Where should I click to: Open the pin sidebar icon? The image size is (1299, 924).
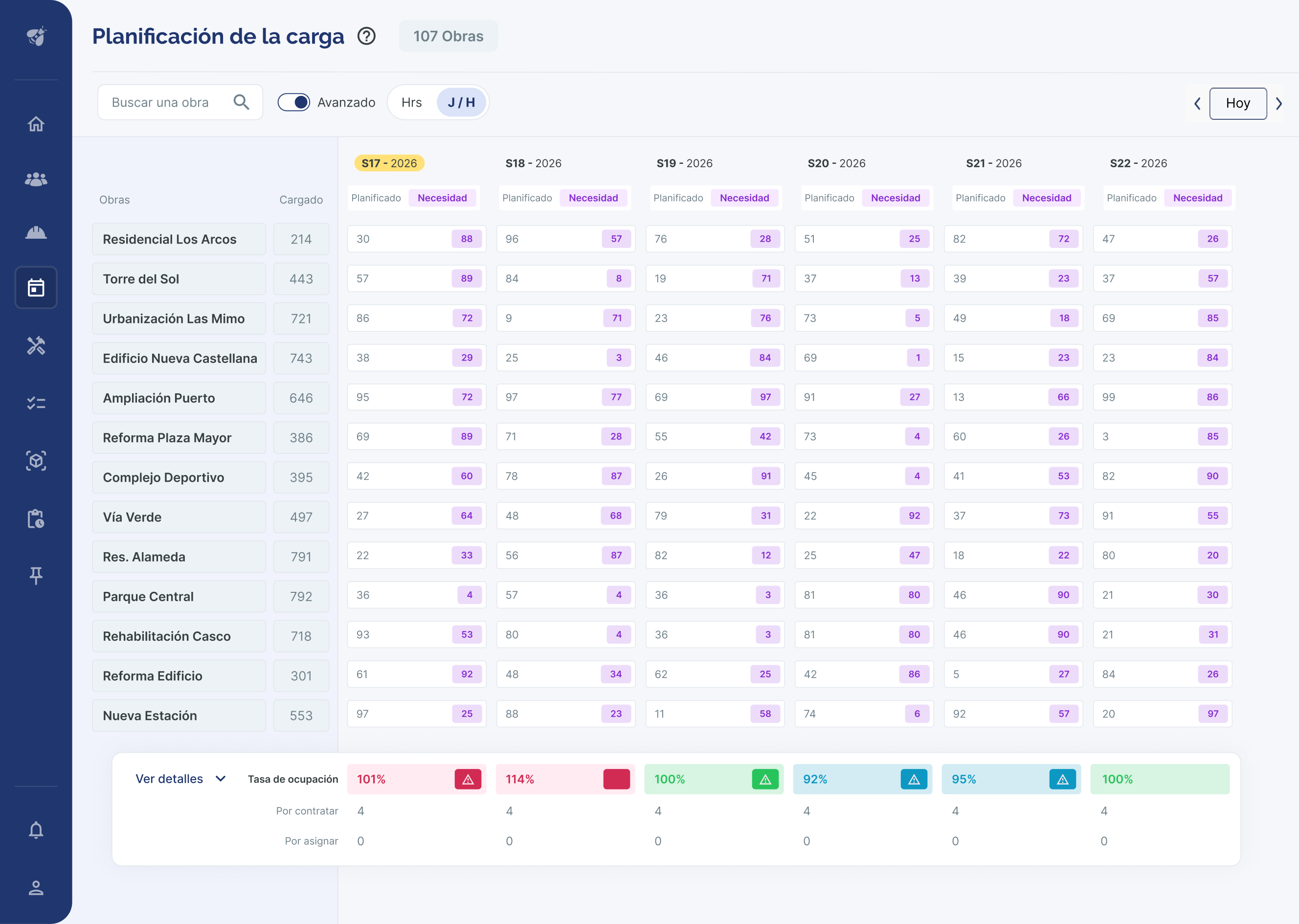tap(36, 576)
